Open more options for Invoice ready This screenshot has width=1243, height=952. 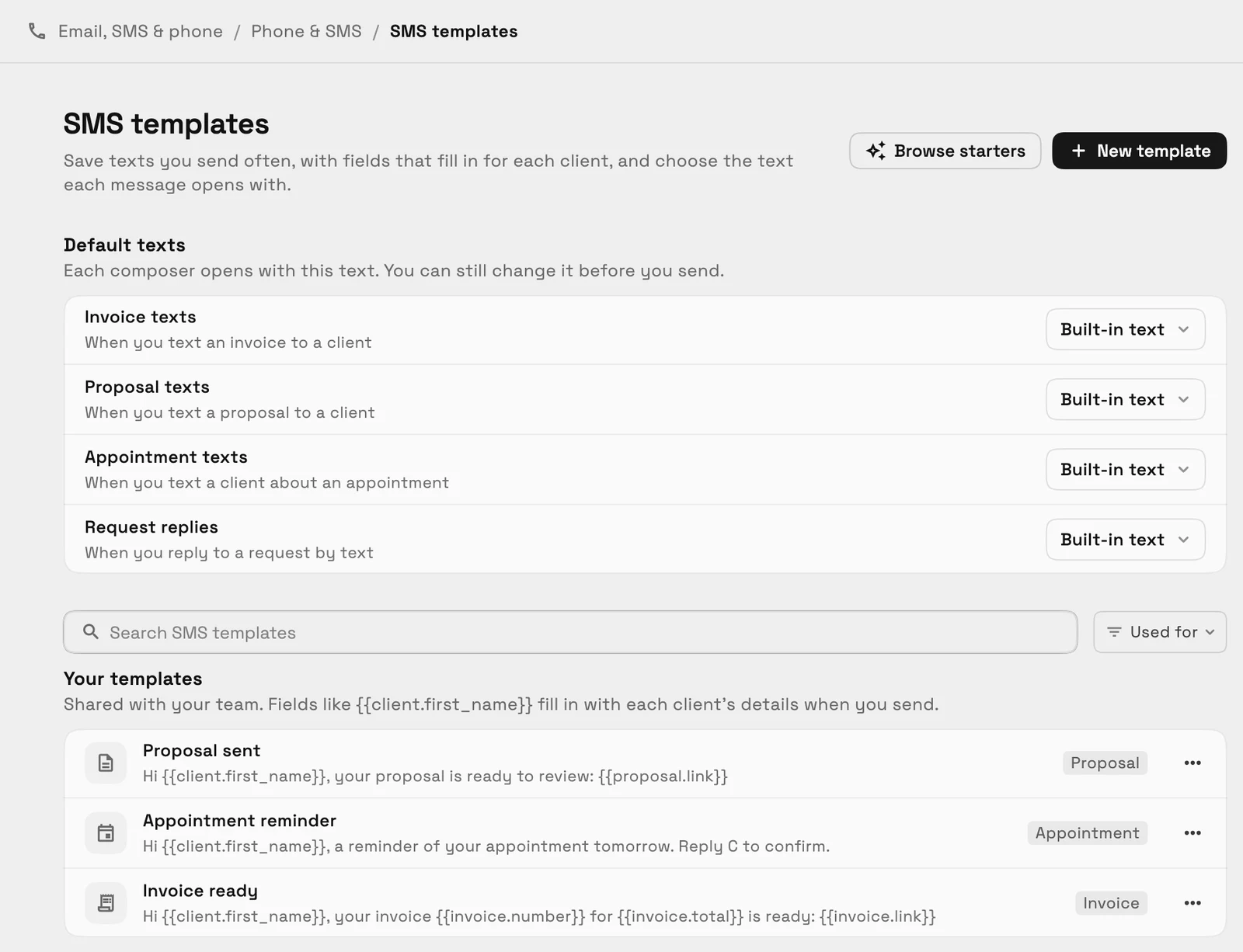click(1193, 903)
